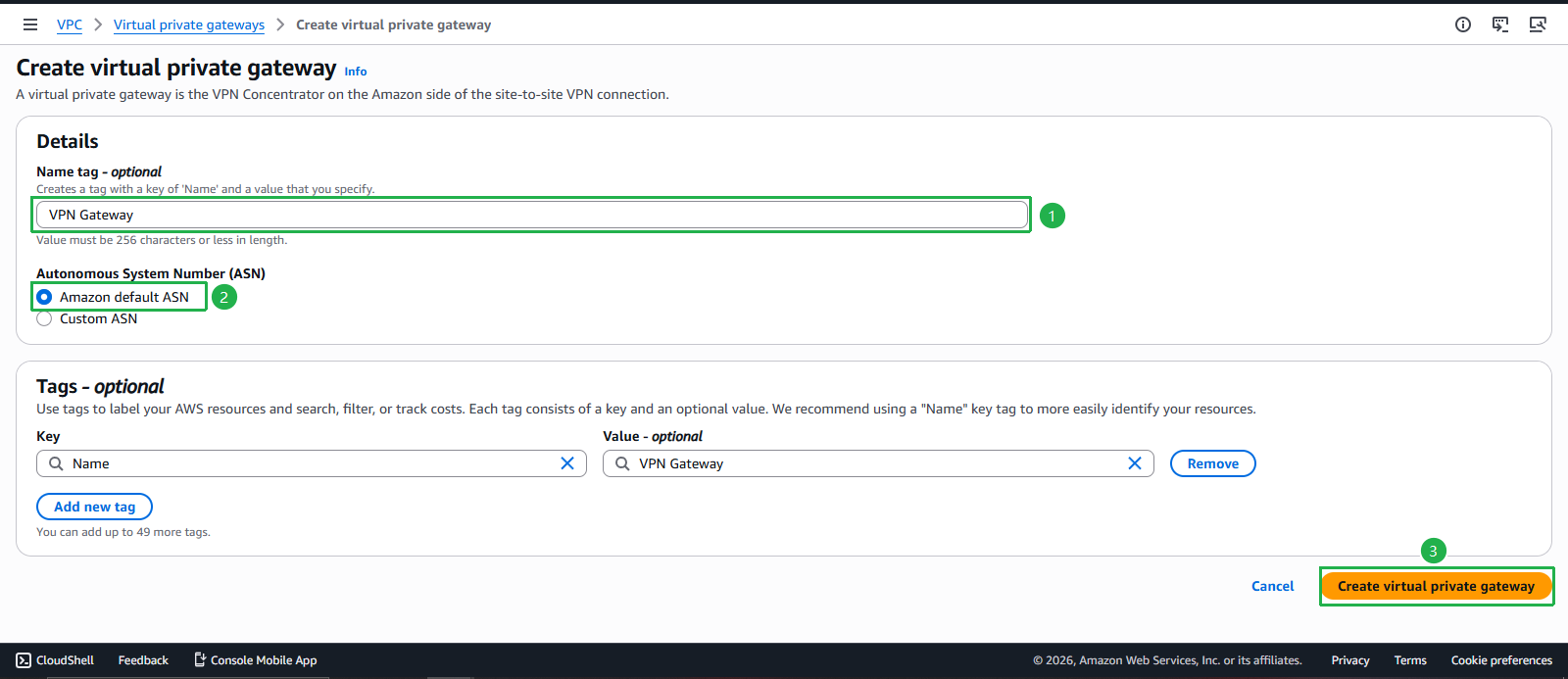This screenshot has height=679, width=1568.
Task: Create the virtual private gateway
Action: coord(1437,586)
